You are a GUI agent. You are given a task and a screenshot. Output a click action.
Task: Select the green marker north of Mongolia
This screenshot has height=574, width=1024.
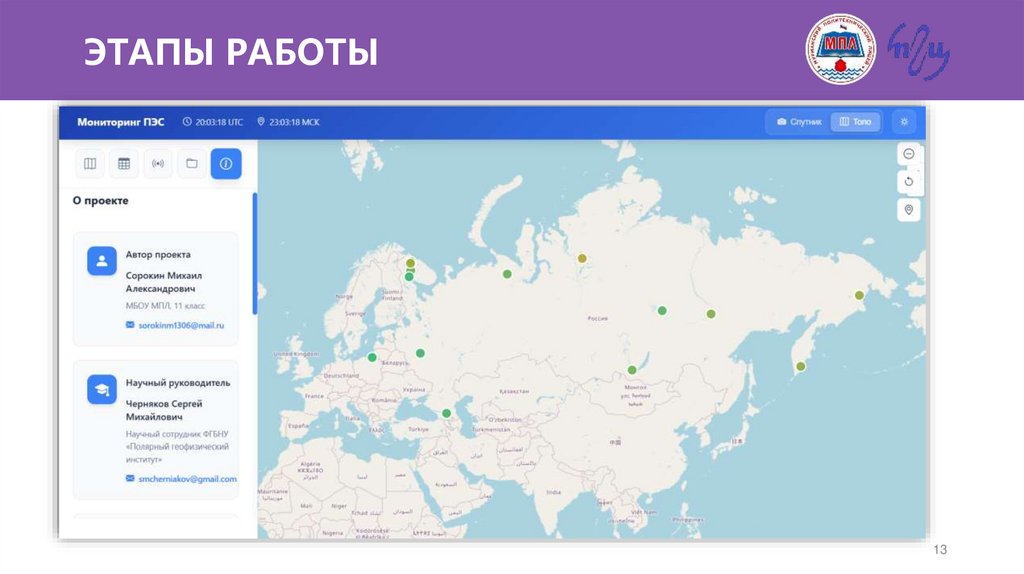[632, 370]
